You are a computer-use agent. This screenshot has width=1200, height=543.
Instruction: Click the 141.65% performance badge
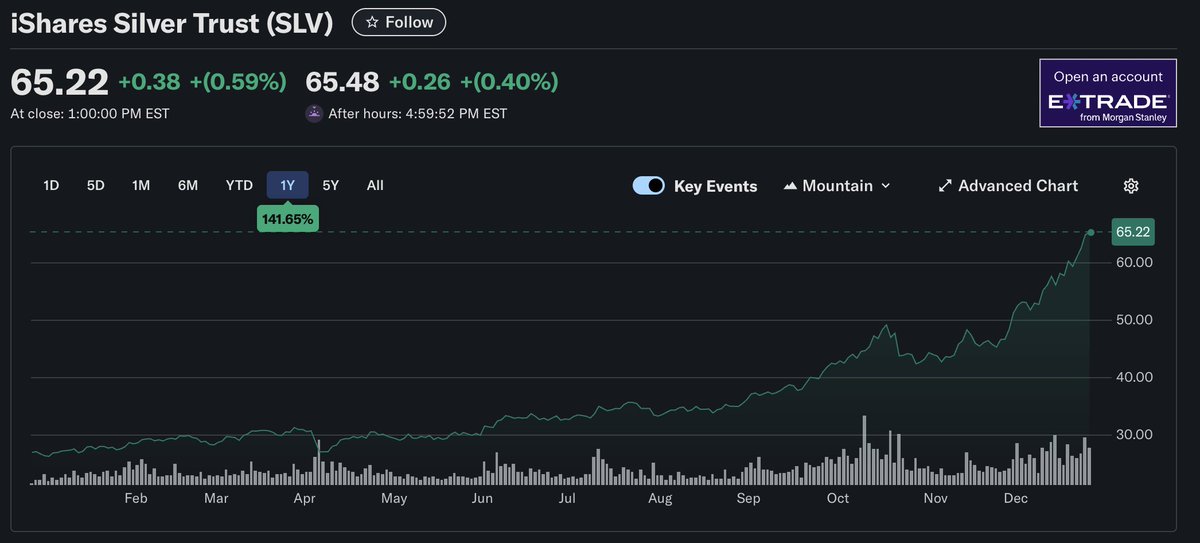click(288, 218)
